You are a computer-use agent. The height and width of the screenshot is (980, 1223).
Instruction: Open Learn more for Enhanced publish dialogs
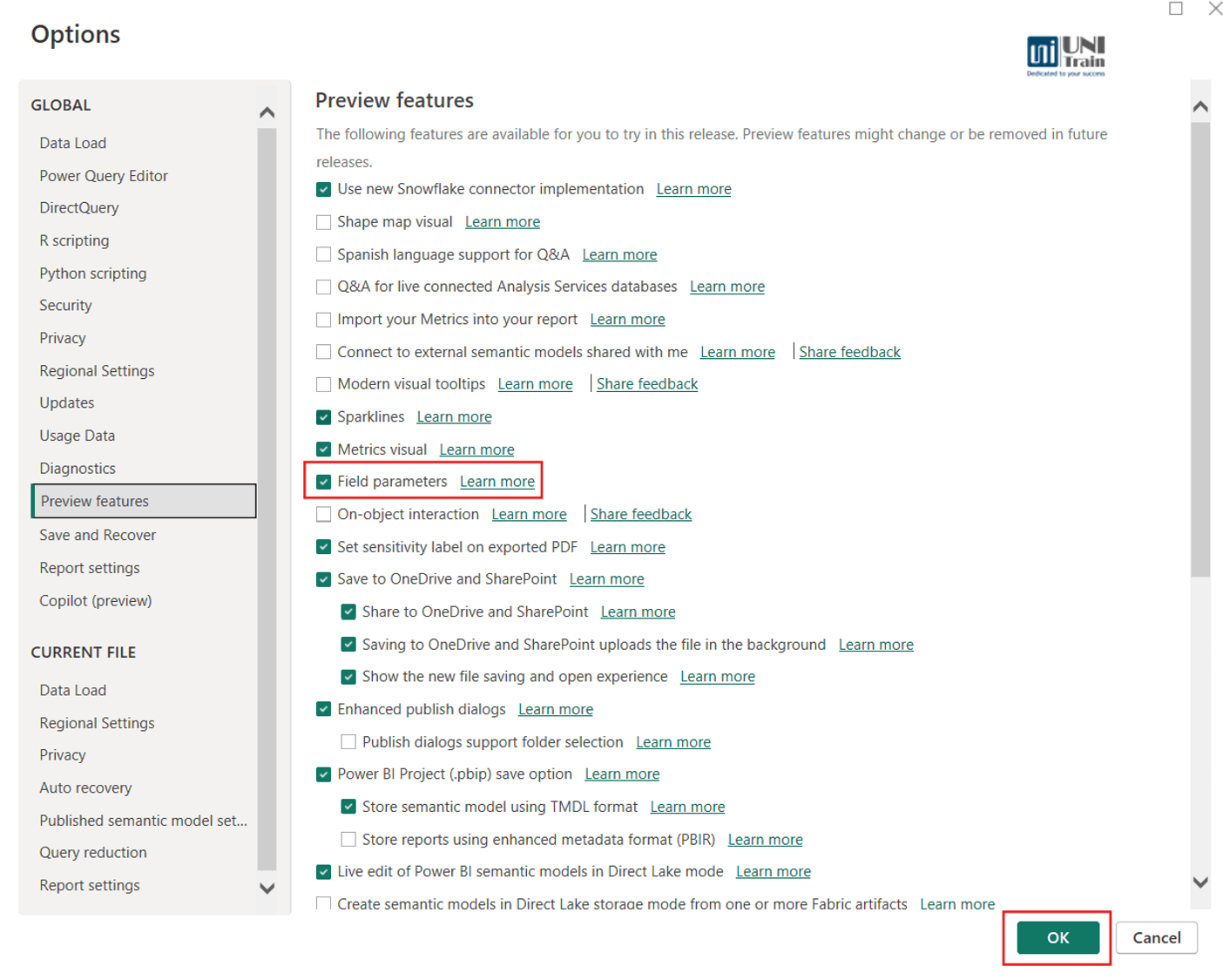click(x=556, y=710)
